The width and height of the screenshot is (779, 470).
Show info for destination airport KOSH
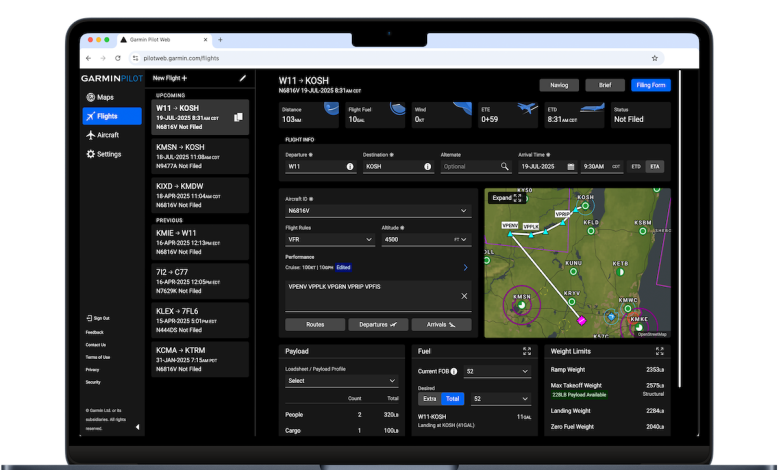point(427,166)
